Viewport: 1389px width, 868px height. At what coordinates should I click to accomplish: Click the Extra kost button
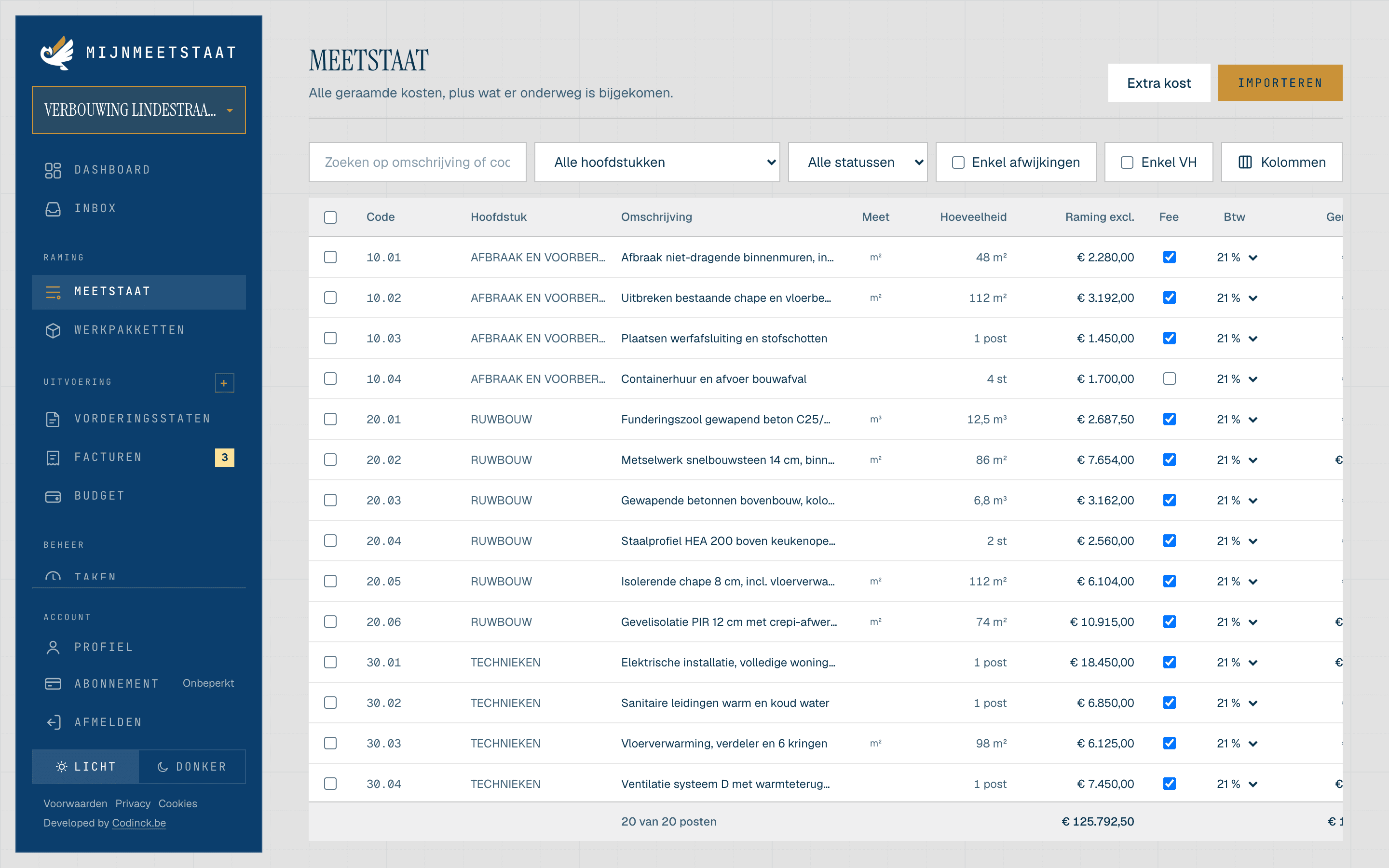[x=1159, y=83]
